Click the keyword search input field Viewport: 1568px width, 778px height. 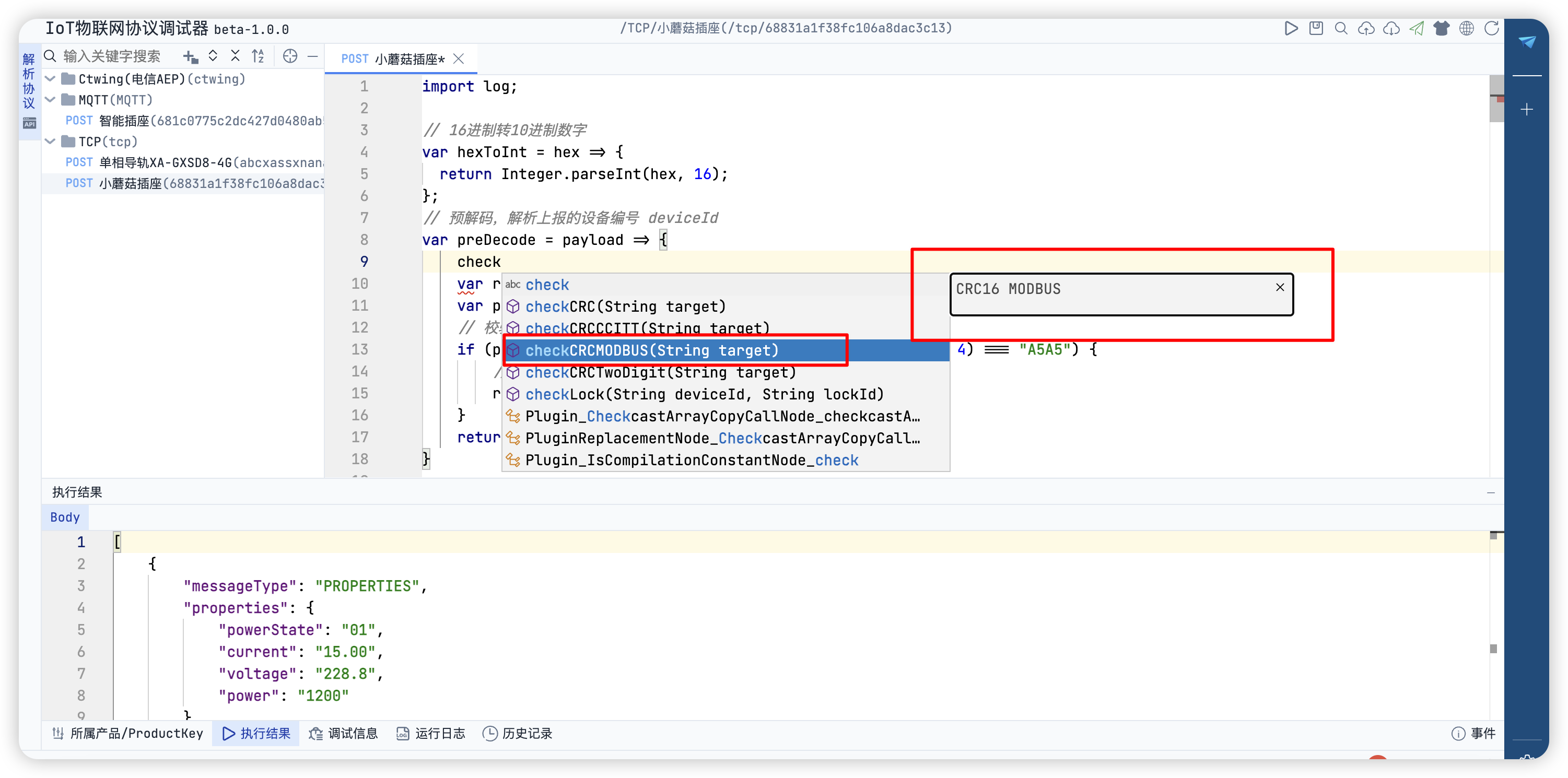[113, 56]
